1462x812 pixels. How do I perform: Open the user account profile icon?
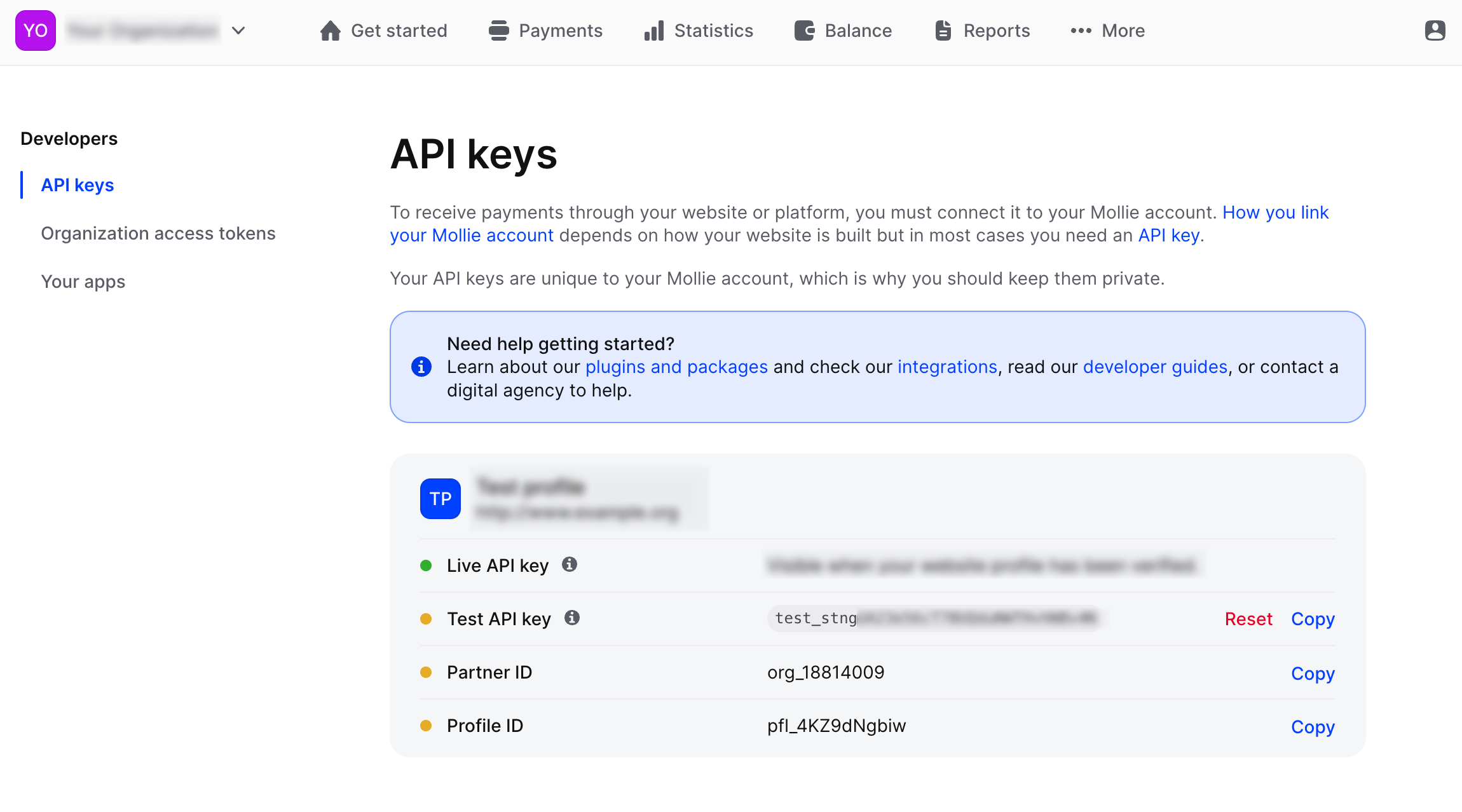point(1435,30)
